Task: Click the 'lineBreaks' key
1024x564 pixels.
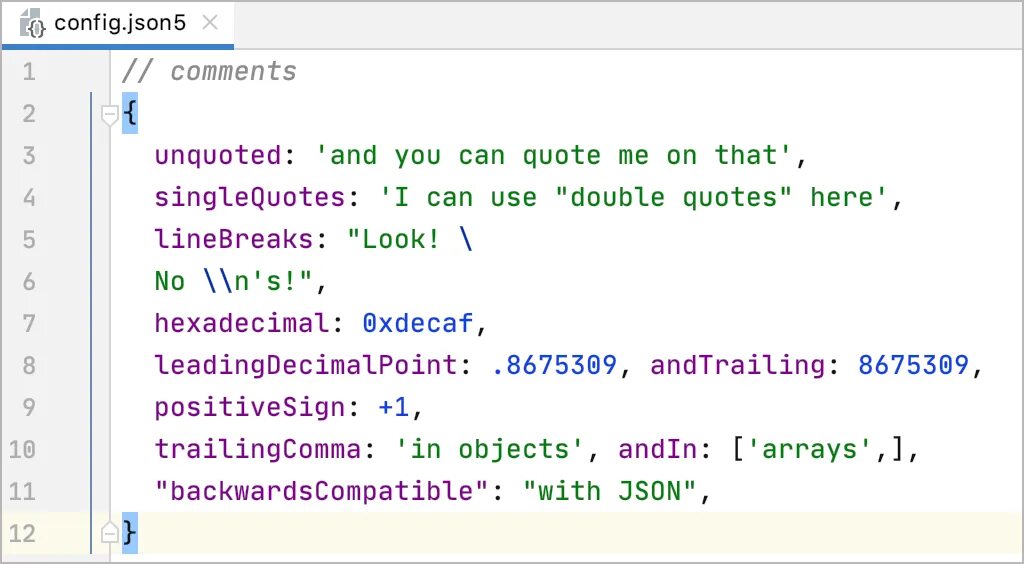Action: tap(234, 239)
